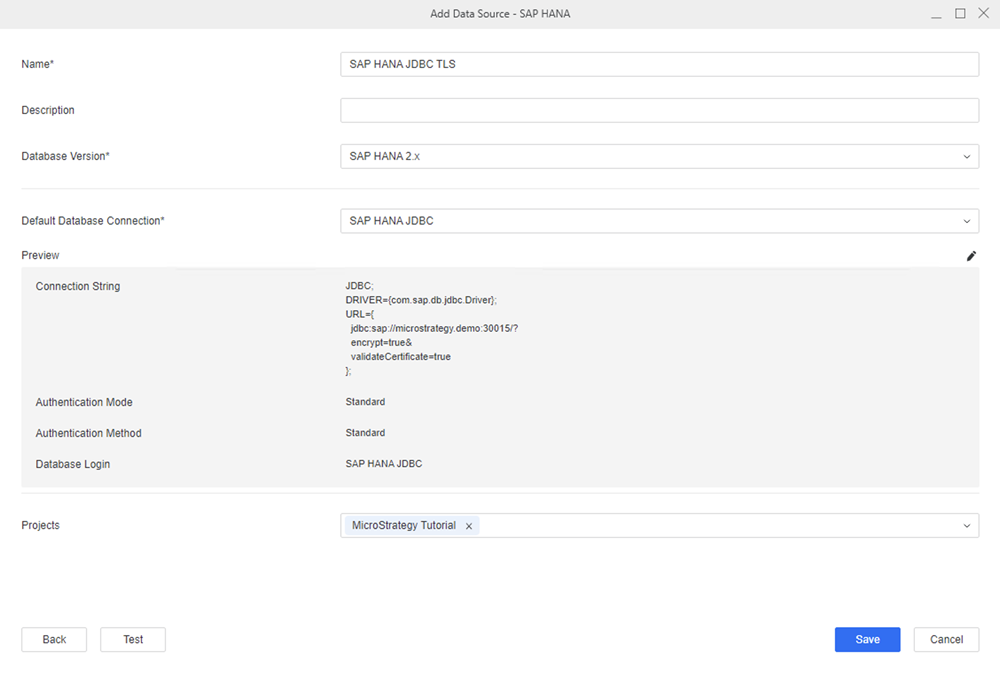Click the encrypt=true& line

click(381, 343)
